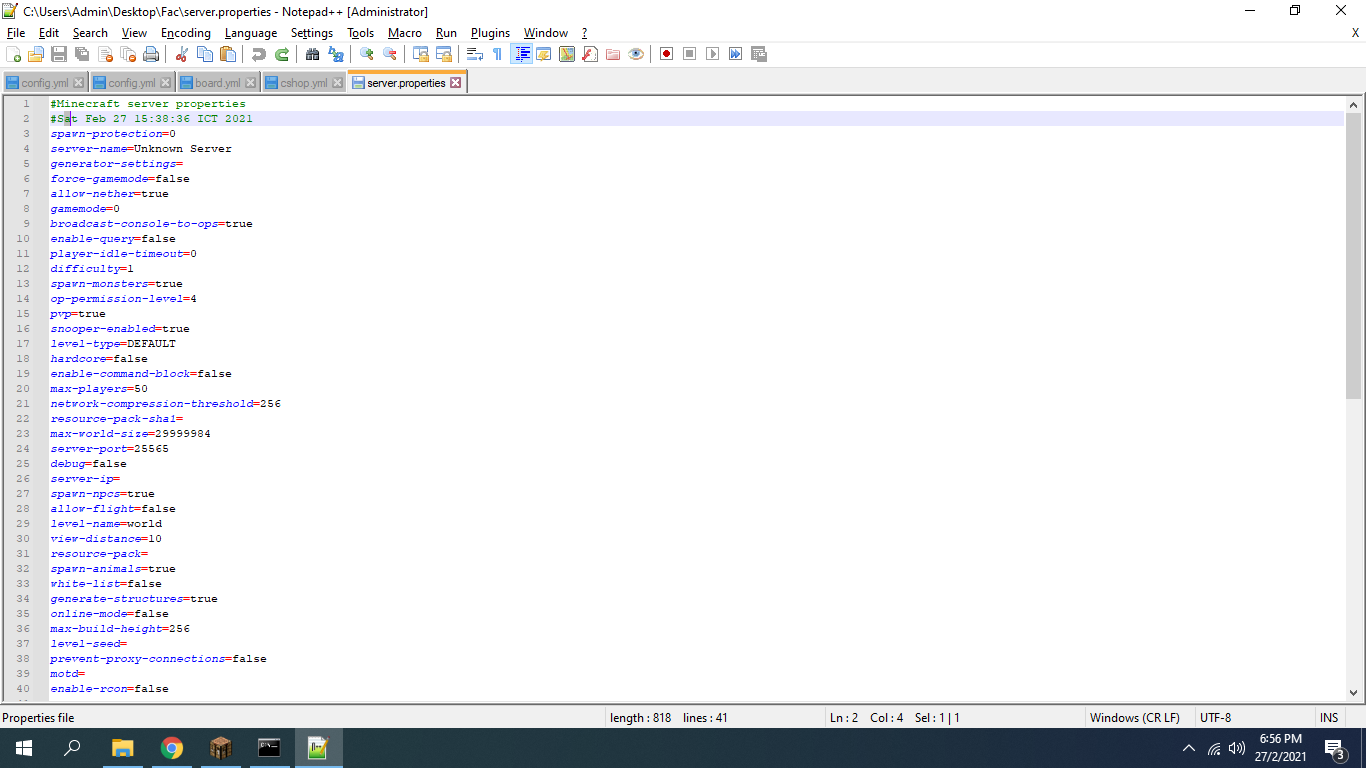Create a new document with the New toolbar icon
Screen dimensions: 1366x768
[13, 54]
